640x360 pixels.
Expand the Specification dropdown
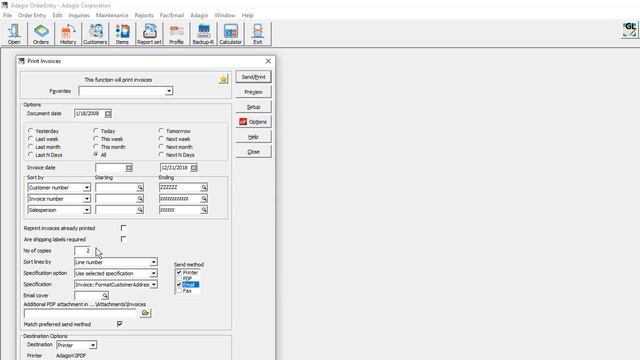(153, 284)
